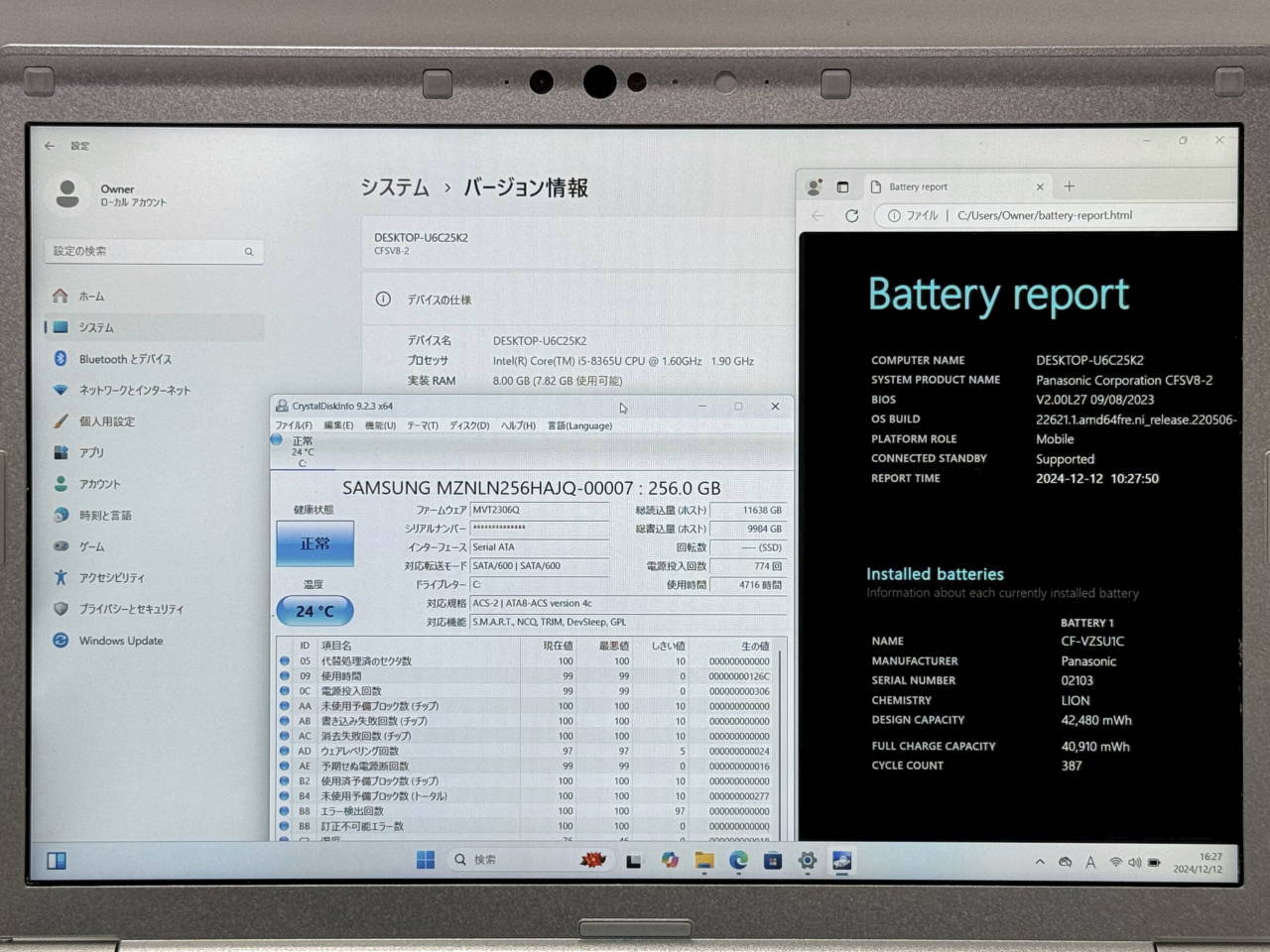The height and width of the screenshot is (952, 1270).
Task: Open アクセシビリティ in Settings sidebar
Action: click(154, 577)
